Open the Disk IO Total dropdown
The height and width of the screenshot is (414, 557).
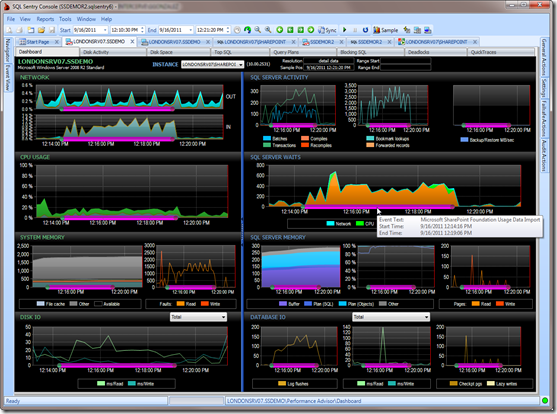pos(198,317)
